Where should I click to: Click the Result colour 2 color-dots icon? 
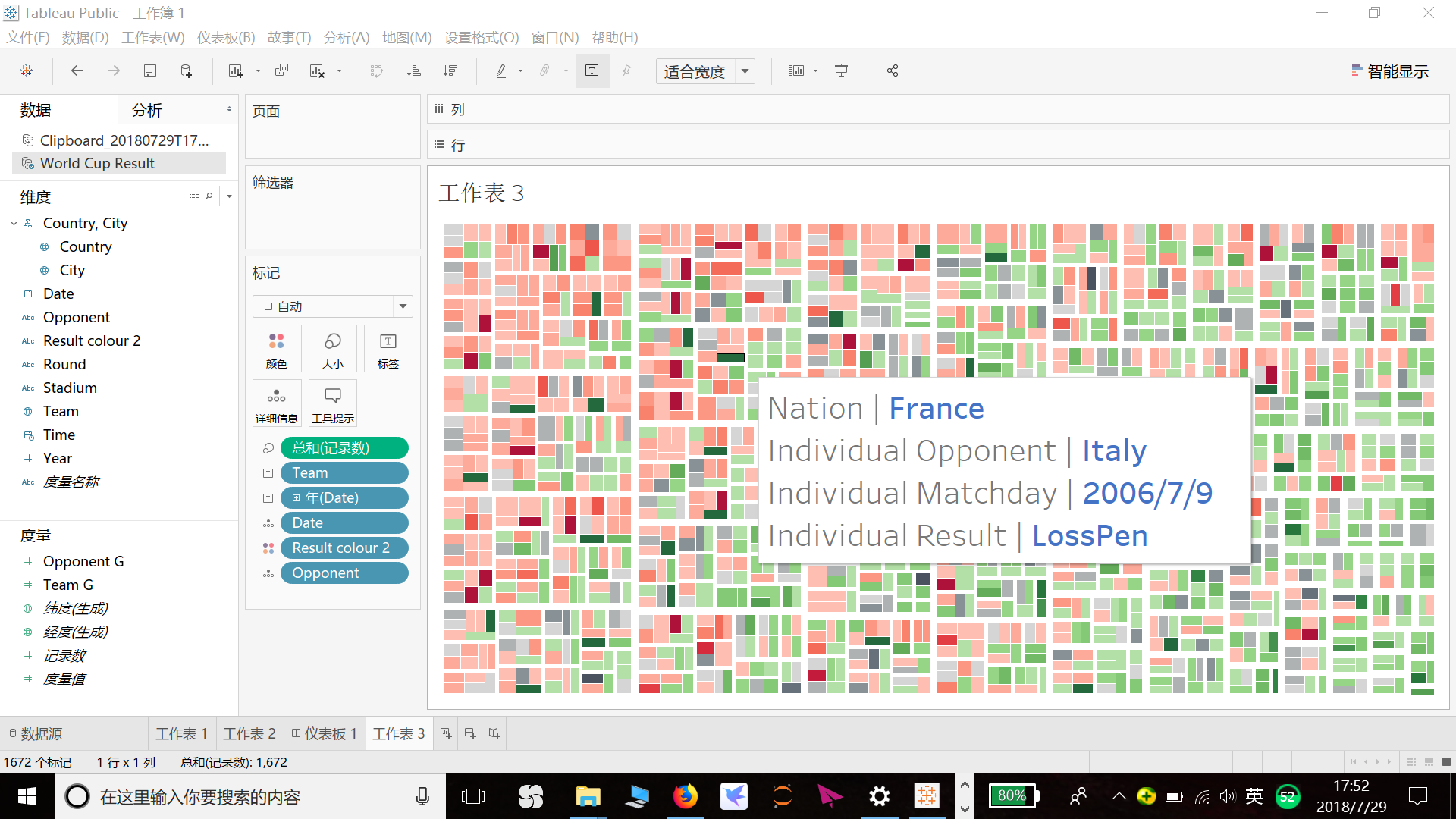tap(268, 548)
